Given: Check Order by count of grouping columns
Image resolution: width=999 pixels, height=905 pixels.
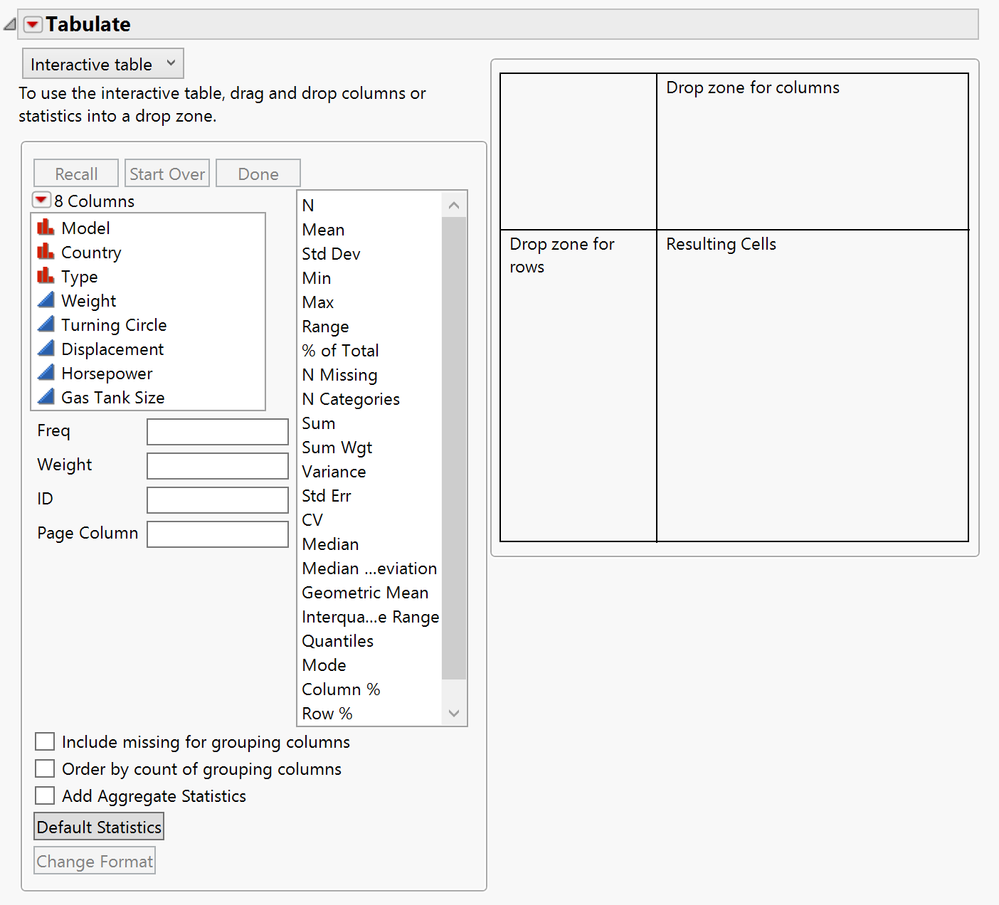Looking at the screenshot, I should pos(43,769).
